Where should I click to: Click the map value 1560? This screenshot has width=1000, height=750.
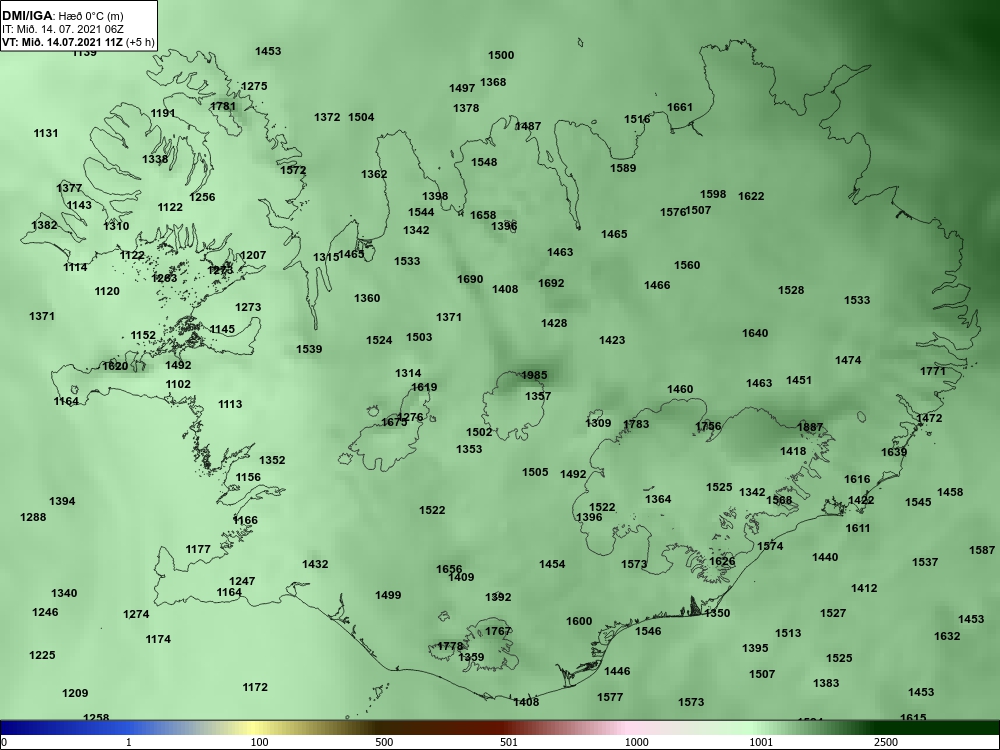687,265
